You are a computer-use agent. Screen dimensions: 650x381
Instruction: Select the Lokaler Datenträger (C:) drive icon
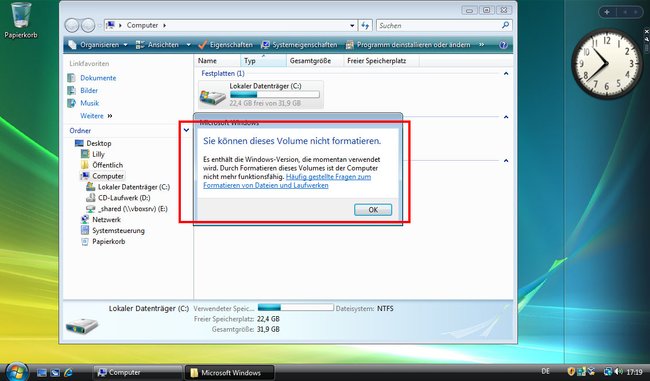pyautogui.click(x=213, y=95)
